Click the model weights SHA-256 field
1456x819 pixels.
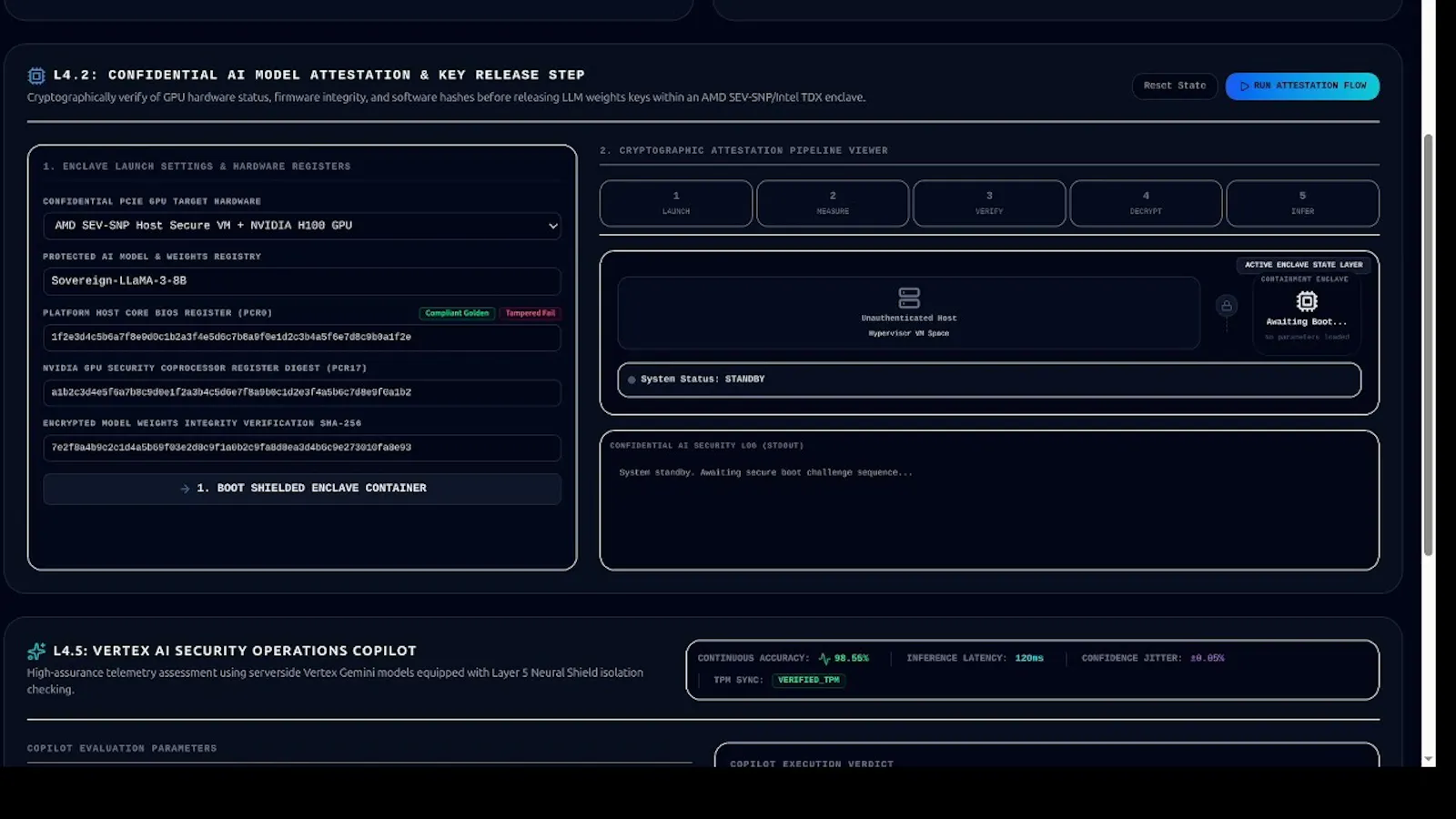(302, 448)
